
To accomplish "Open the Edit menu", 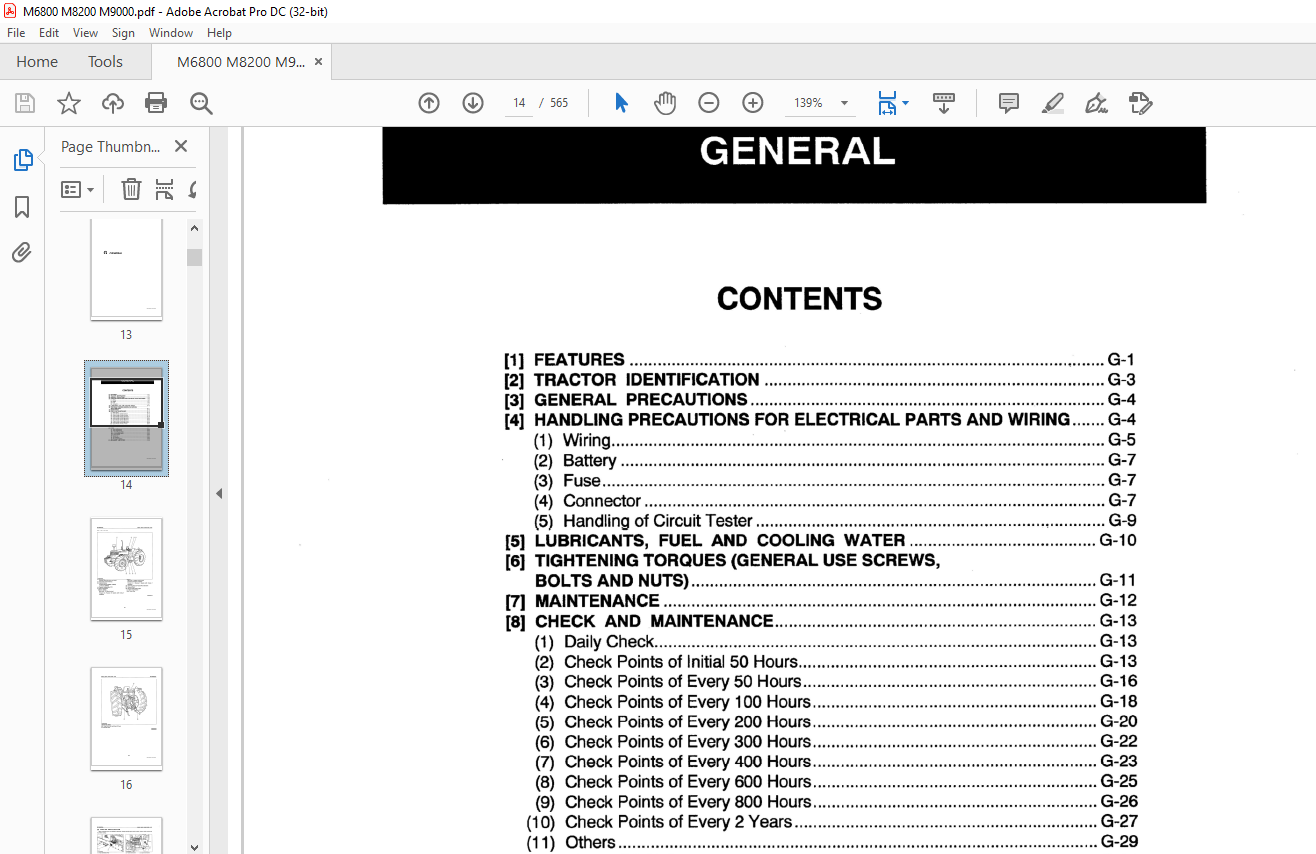I will tap(49, 33).
